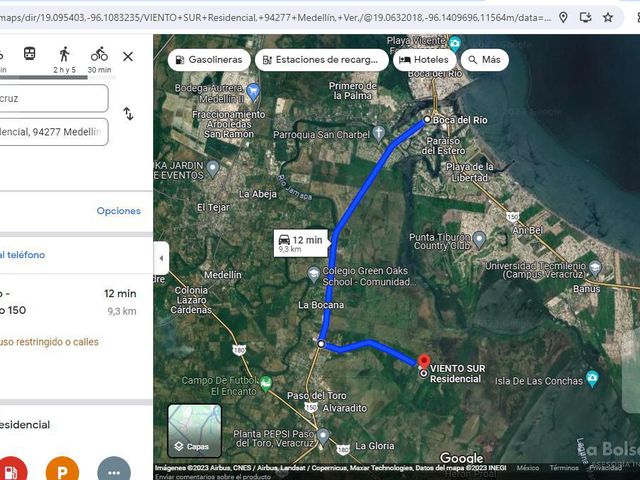Edit the destination field 94277 Medellín
640x480 pixels.
[x=53, y=132]
